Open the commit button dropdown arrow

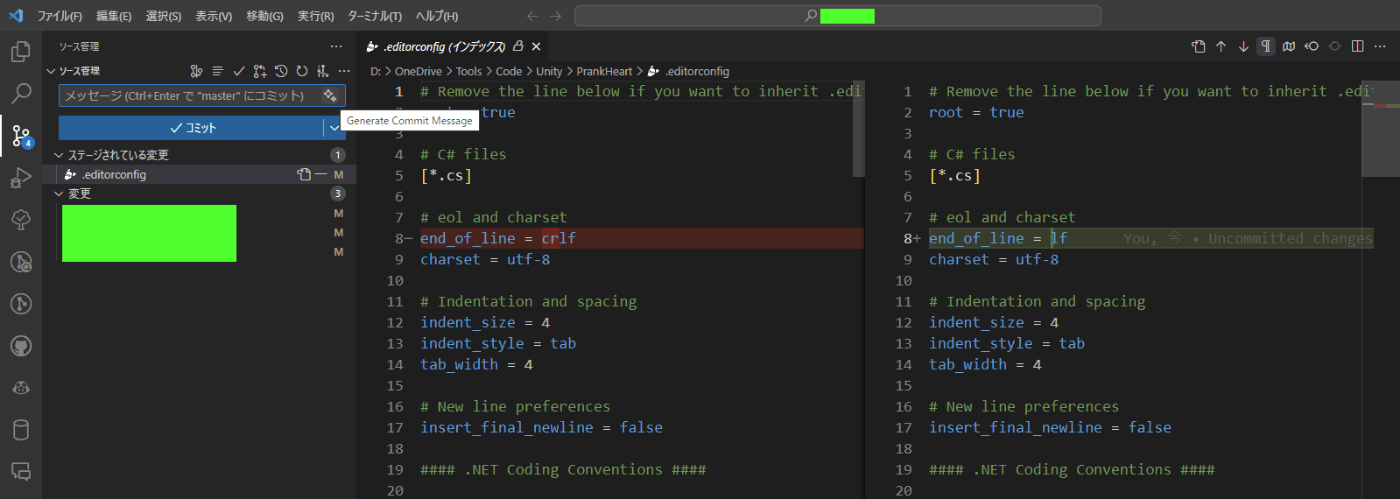pos(334,128)
